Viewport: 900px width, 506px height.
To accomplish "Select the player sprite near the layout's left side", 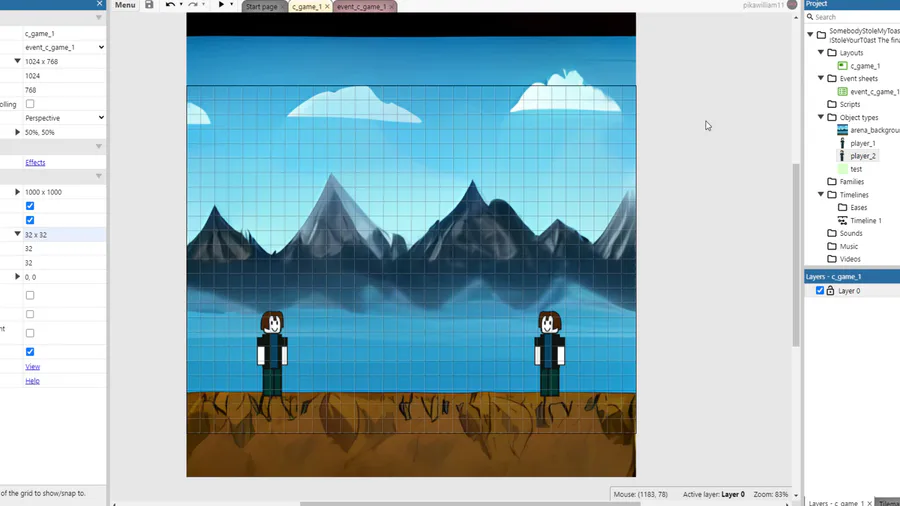I will [272, 354].
